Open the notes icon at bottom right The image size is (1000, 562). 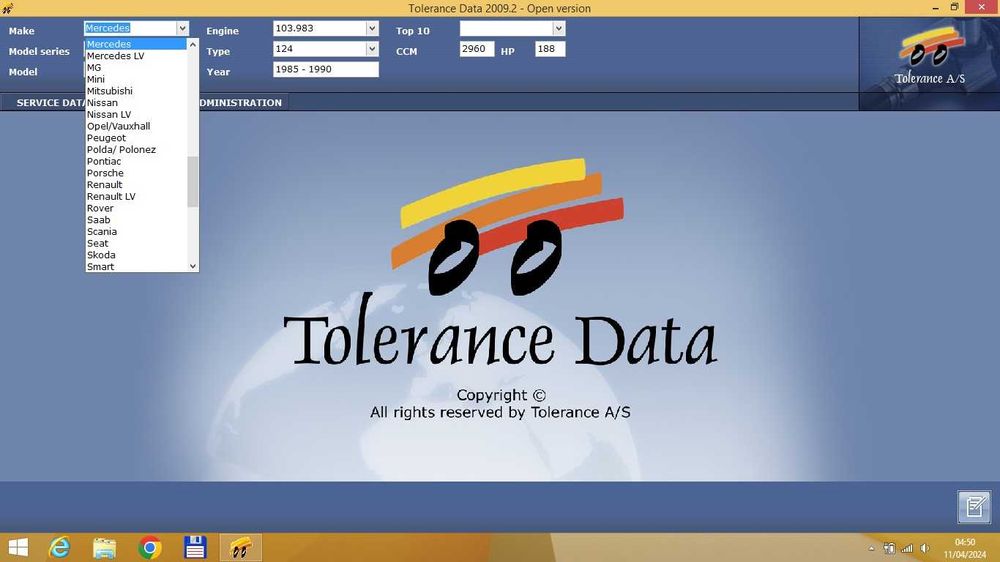click(x=974, y=507)
